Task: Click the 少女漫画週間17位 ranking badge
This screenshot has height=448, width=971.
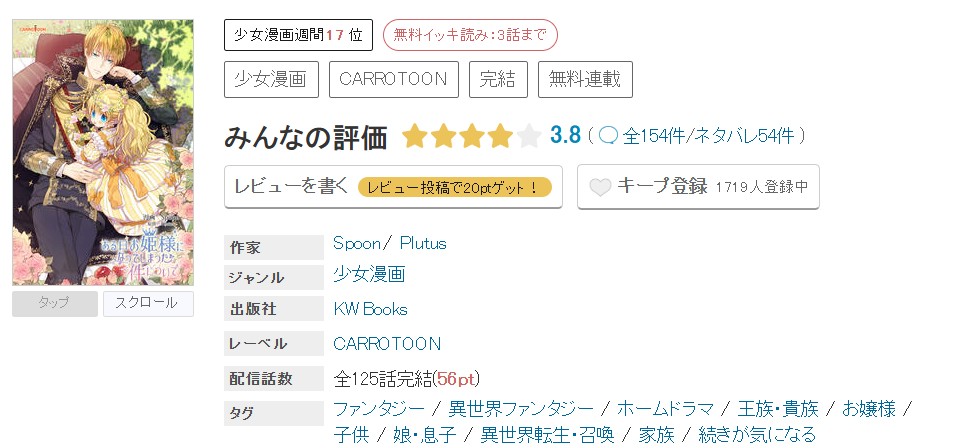Action: [298, 35]
